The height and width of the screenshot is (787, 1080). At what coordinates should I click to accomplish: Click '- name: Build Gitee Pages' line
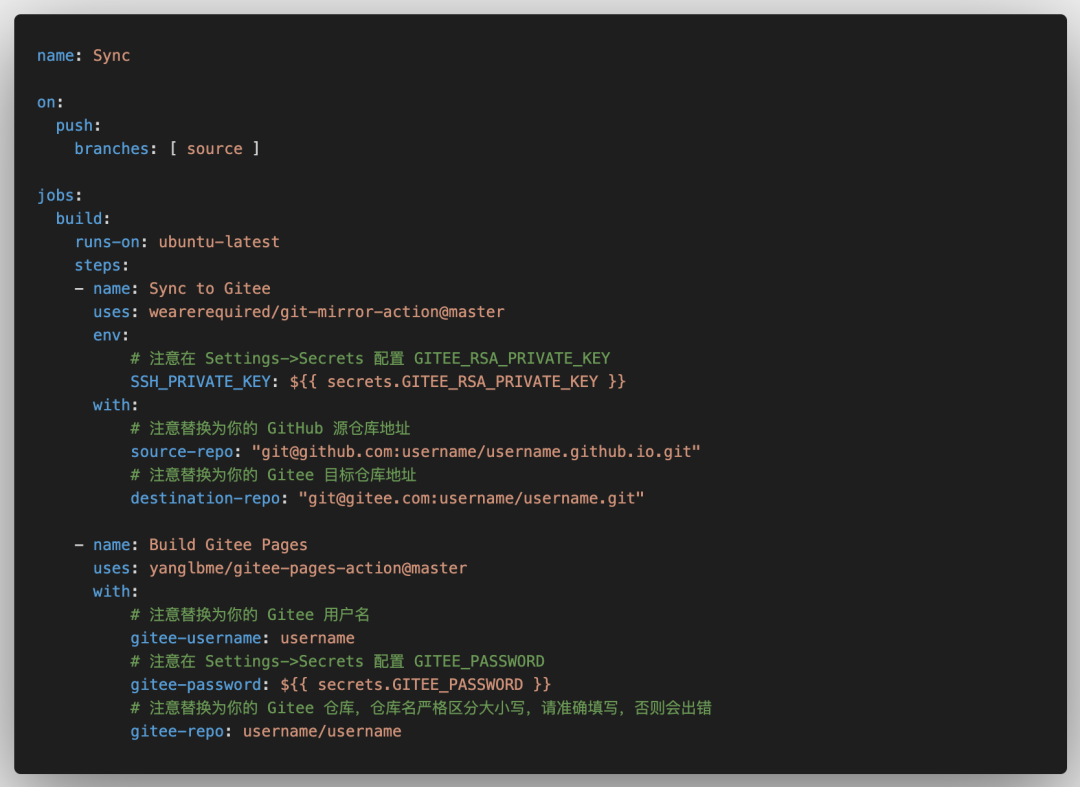[x=191, y=545]
